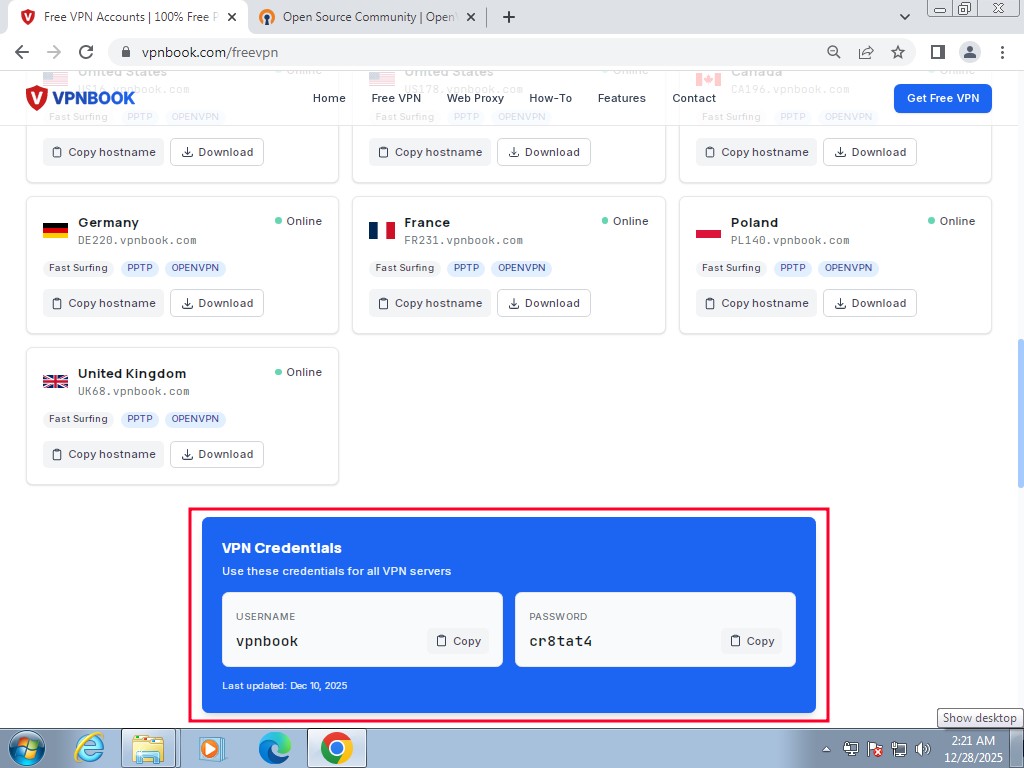This screenshot has width=1024, height=768.
Task: Bookmark this page with the star icon
Action: pyautogui.click(x=898, y=52)
